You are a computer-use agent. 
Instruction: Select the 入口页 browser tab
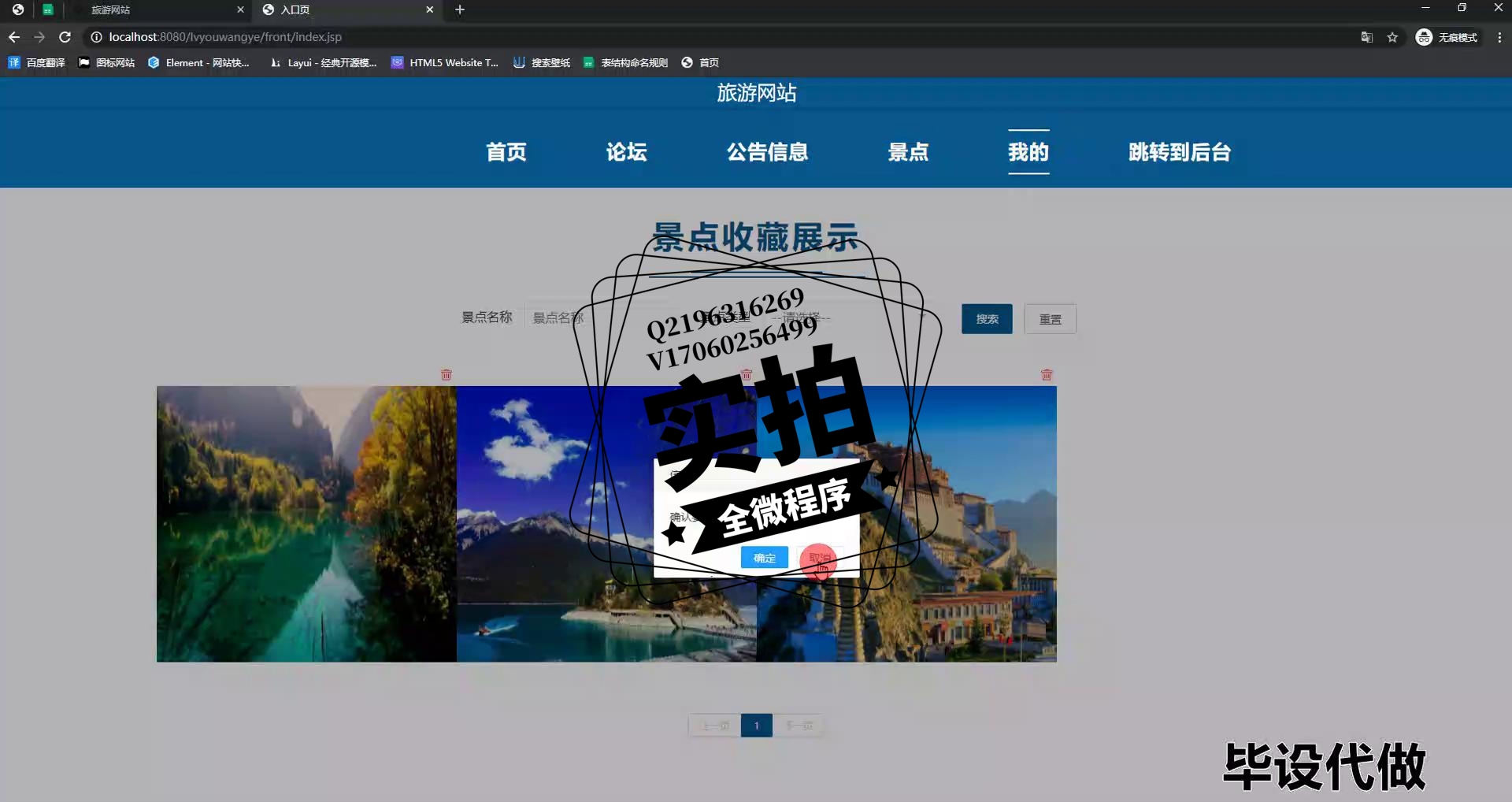pyautogui.click(x=346, y=9)
